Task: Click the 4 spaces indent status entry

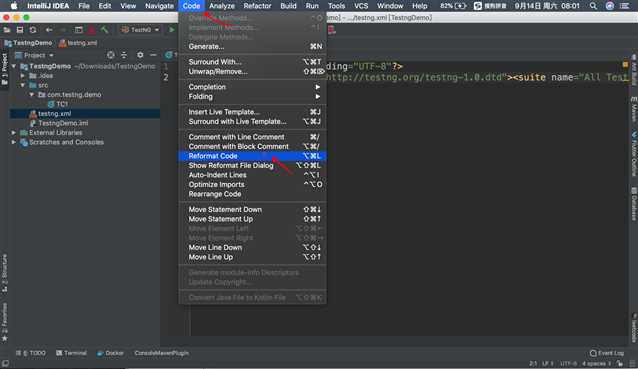Action: 596,363
